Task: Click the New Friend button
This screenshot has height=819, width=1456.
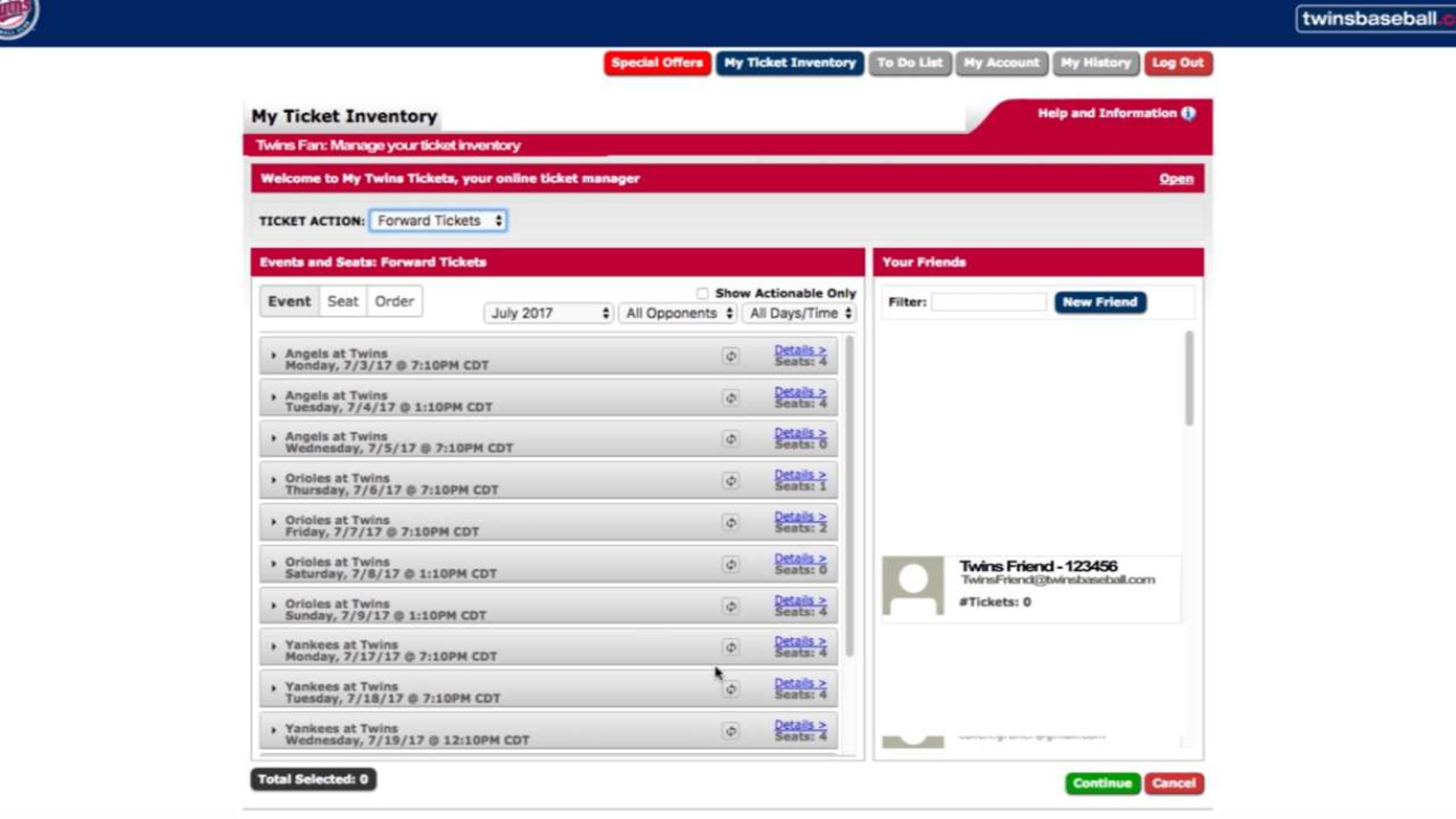Action: point(1100,302)
